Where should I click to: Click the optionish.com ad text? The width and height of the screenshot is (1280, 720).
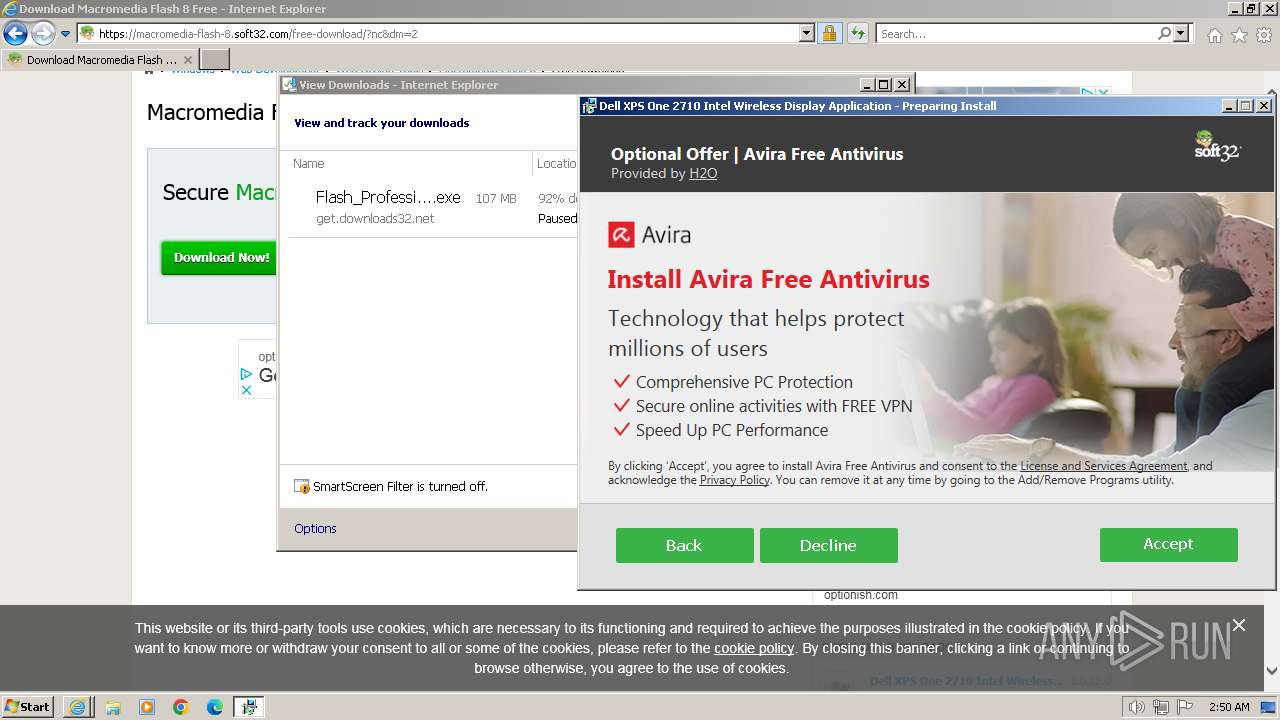[x=861, y=595]
